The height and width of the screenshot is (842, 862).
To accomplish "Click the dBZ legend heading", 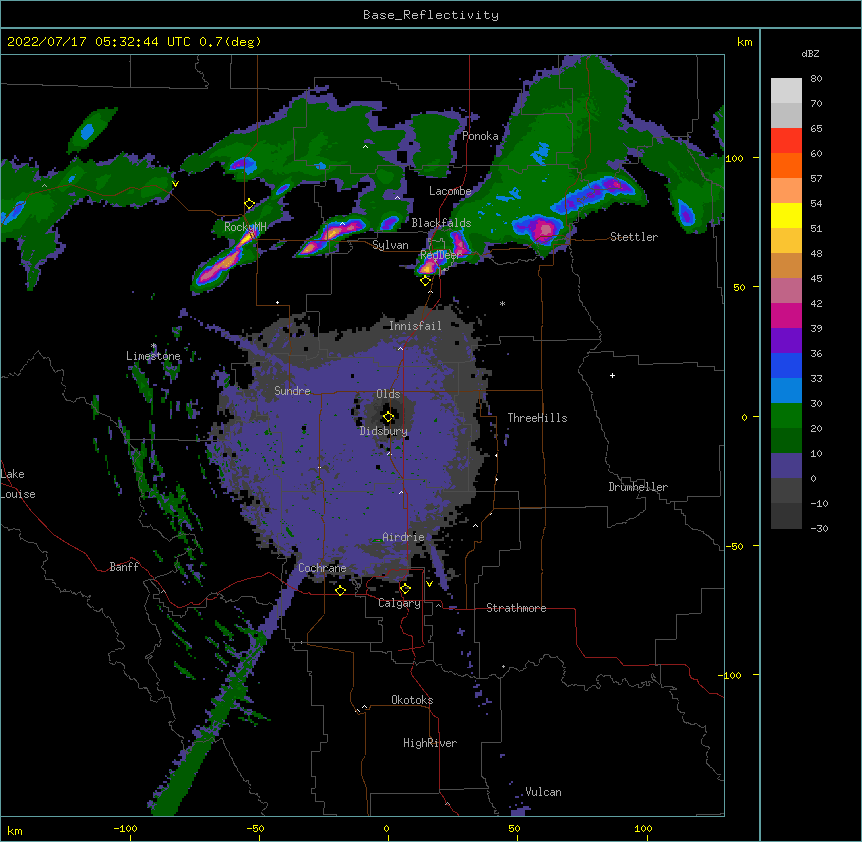I will pyautogui.click(x=810, y=53).
